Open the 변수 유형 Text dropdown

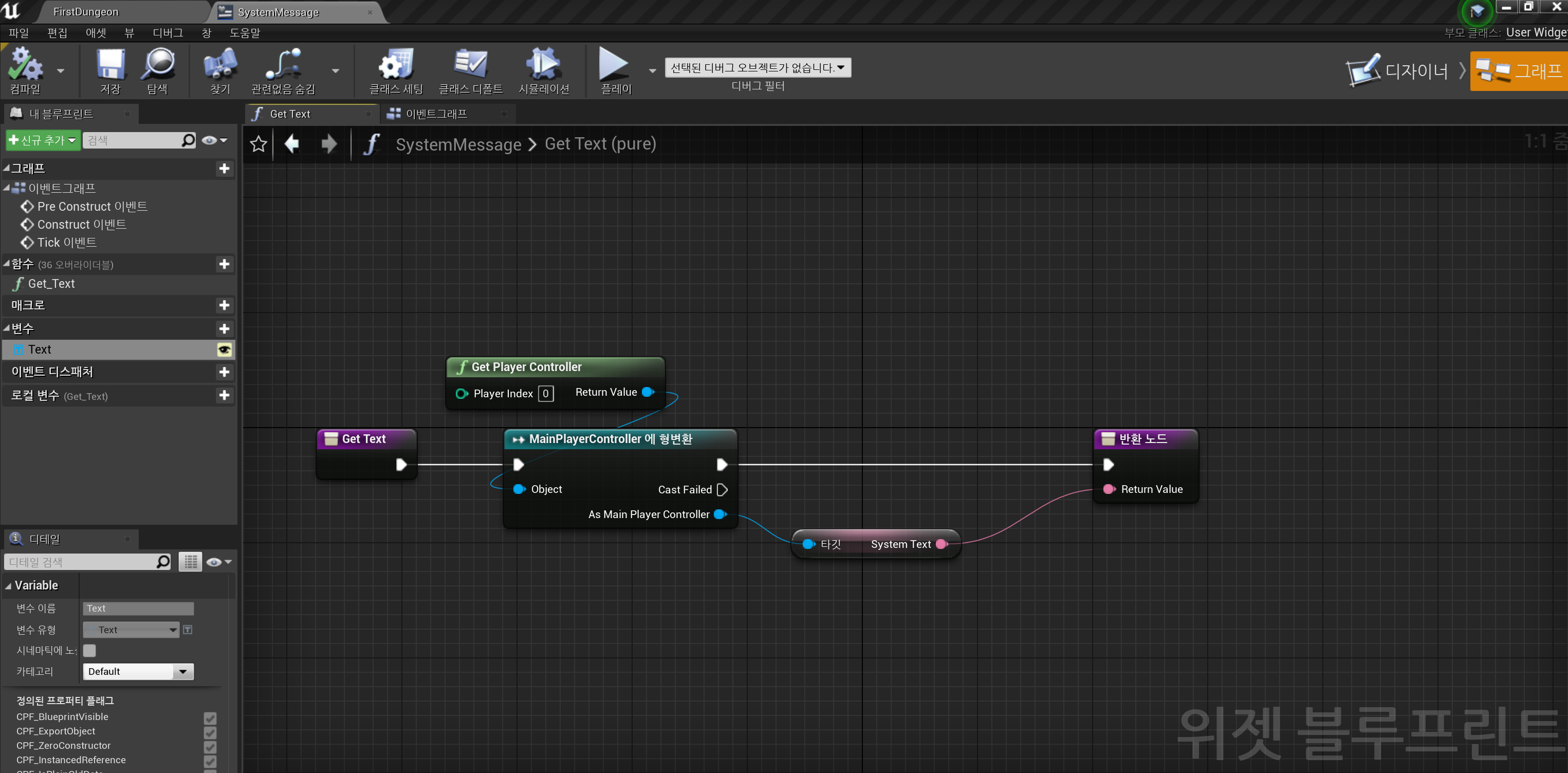click(130, 630)
